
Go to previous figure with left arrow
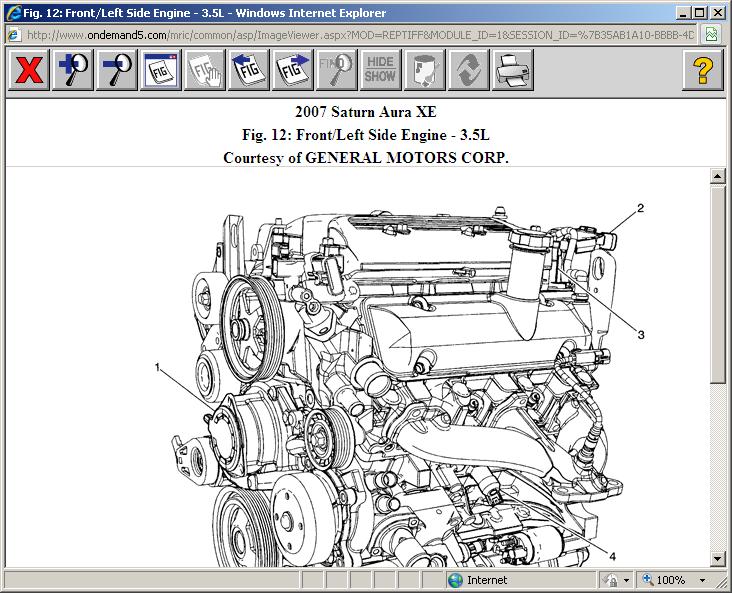pos(248,70)
